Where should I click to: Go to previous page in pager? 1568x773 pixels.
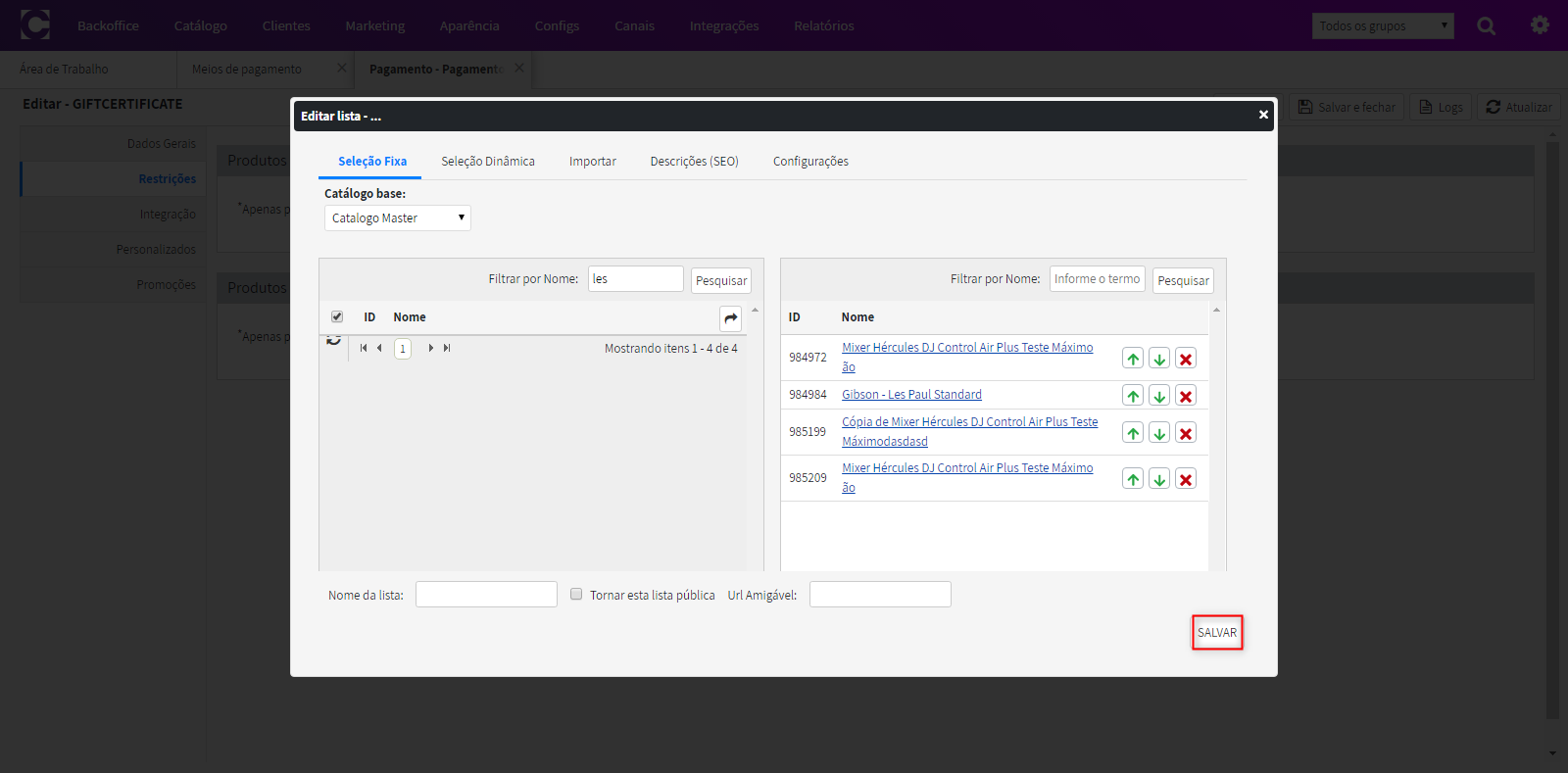coord(379,348)
